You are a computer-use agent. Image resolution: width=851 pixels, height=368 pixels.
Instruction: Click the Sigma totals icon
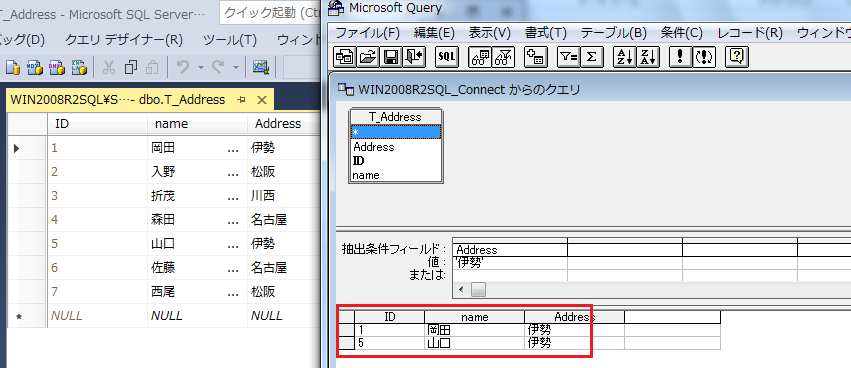[x=592, y=56]
